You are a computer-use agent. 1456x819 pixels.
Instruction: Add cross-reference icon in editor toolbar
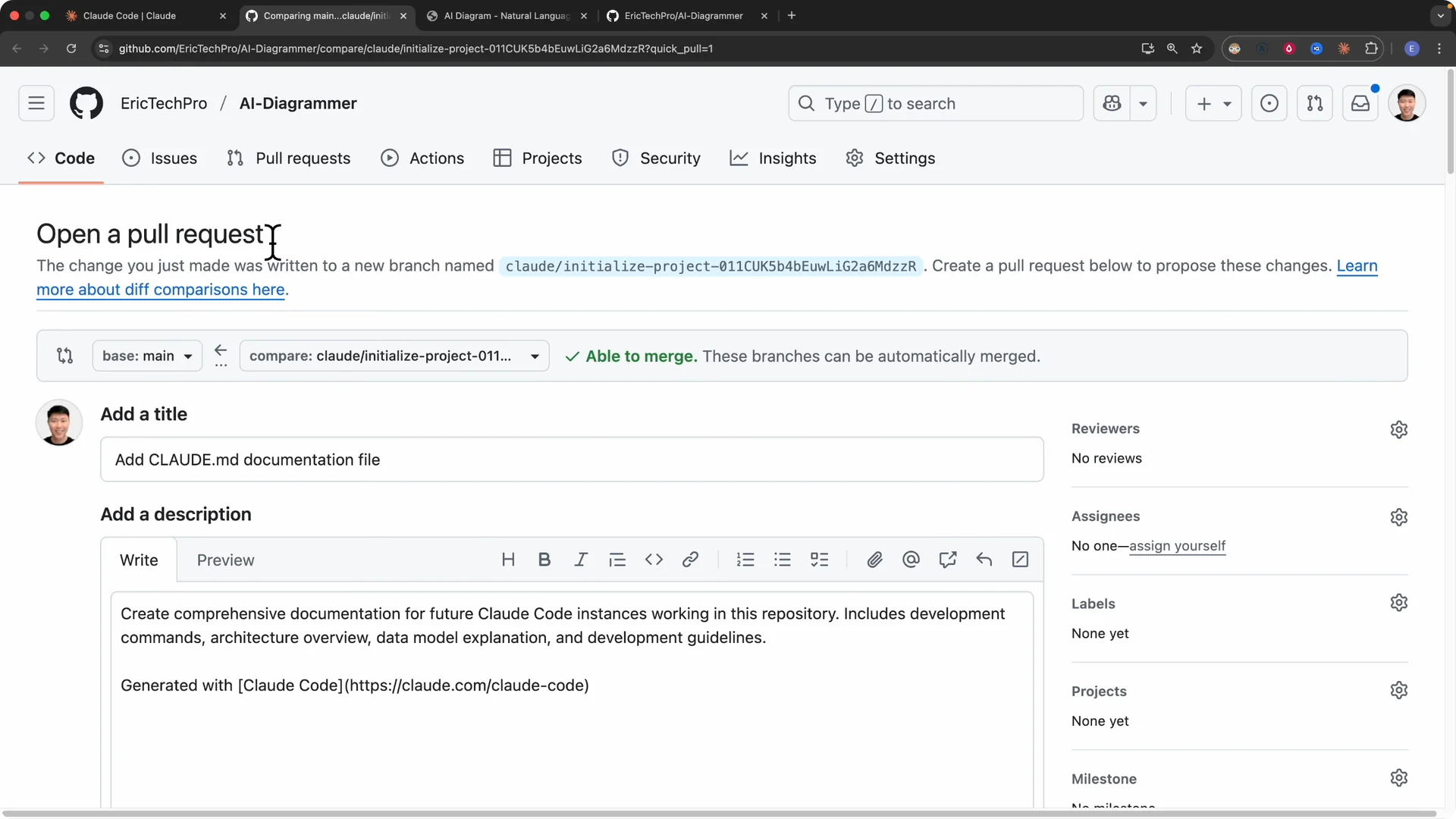(x=947, y=560)
